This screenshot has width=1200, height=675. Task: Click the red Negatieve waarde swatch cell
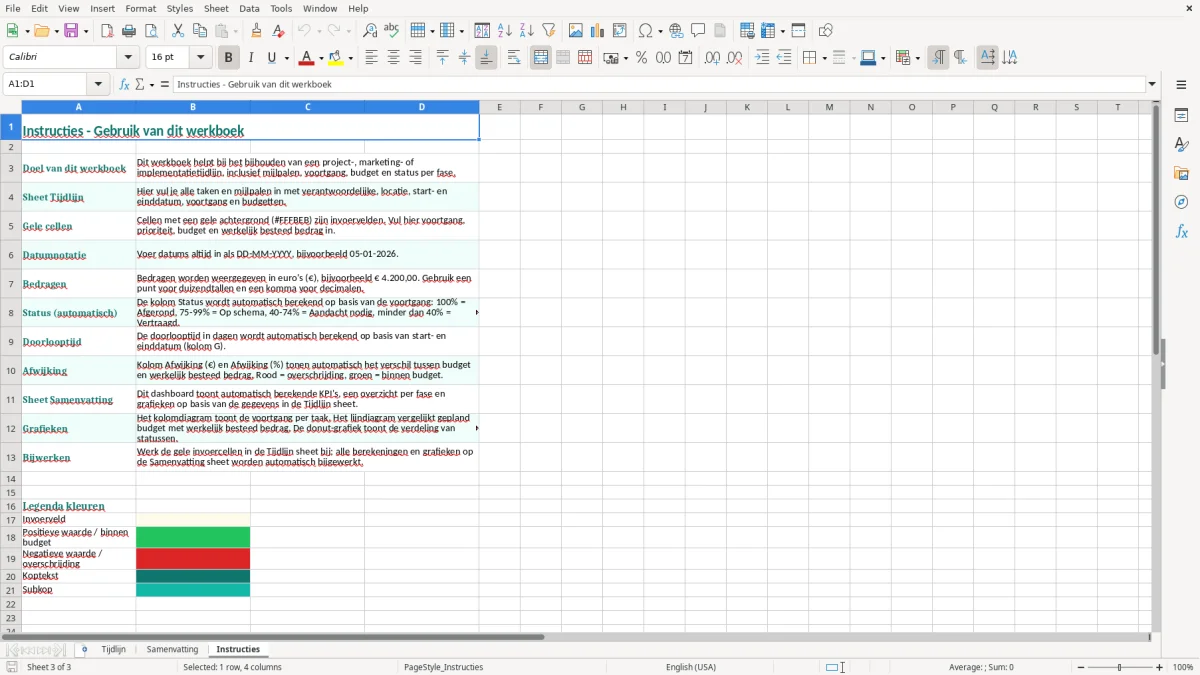(x=193, y=558)
